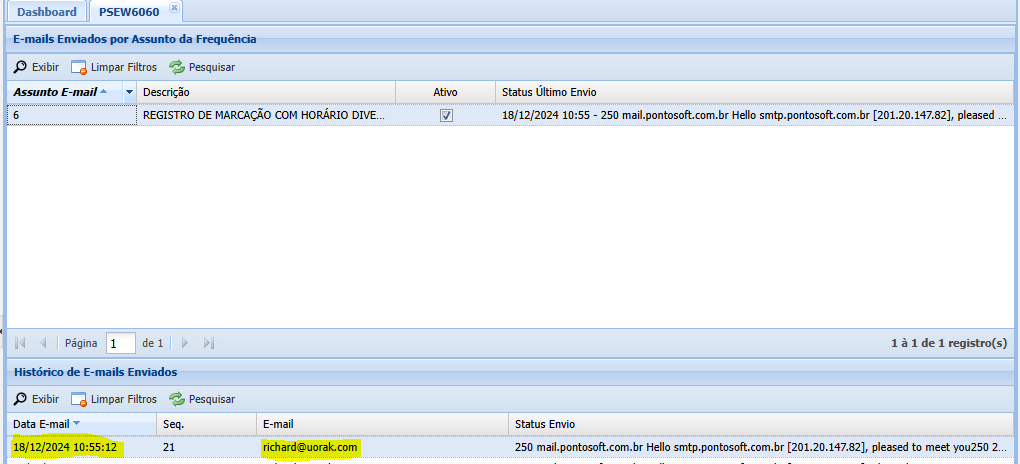Viewport: 1020px width, 464px height.
Task: Click Pesquisar refresh icon in Histórico panel
Action: tap(177, 399)
